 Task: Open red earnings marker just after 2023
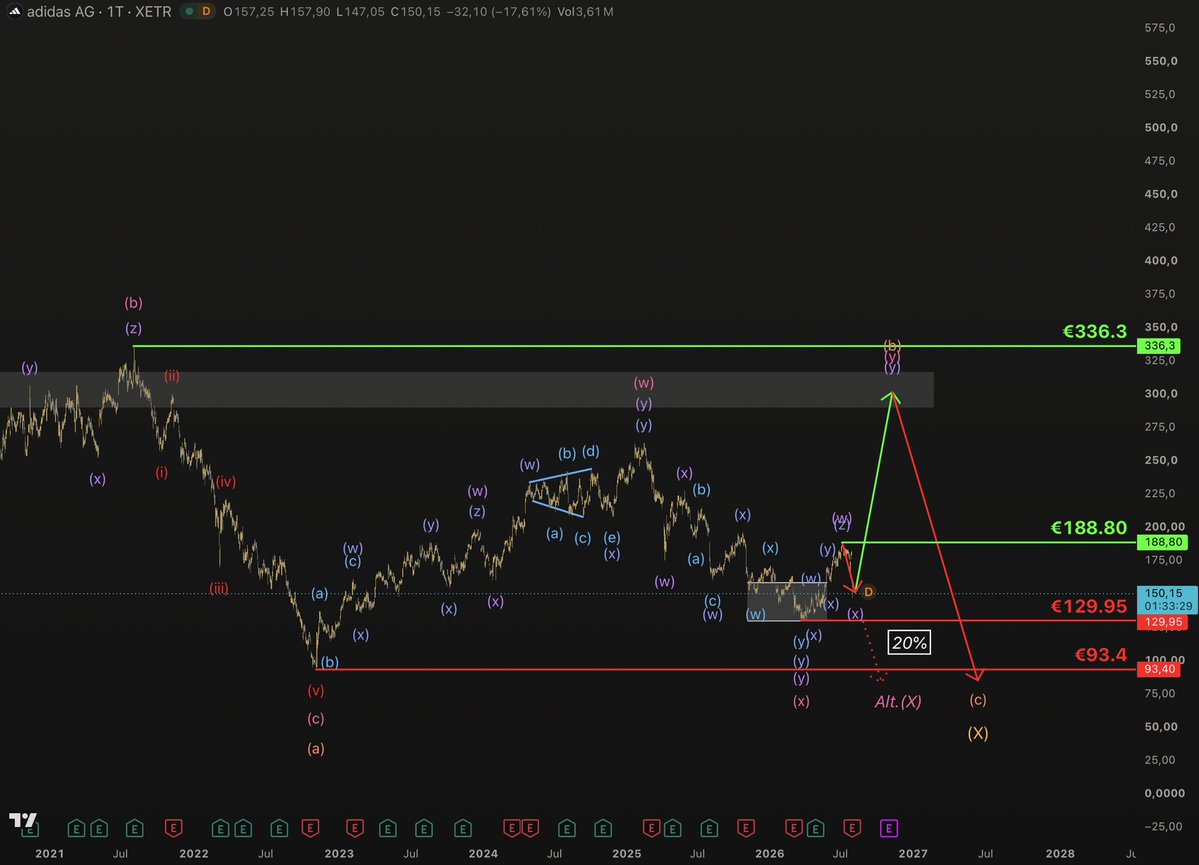pyautogui.click(x=354, y=828)
